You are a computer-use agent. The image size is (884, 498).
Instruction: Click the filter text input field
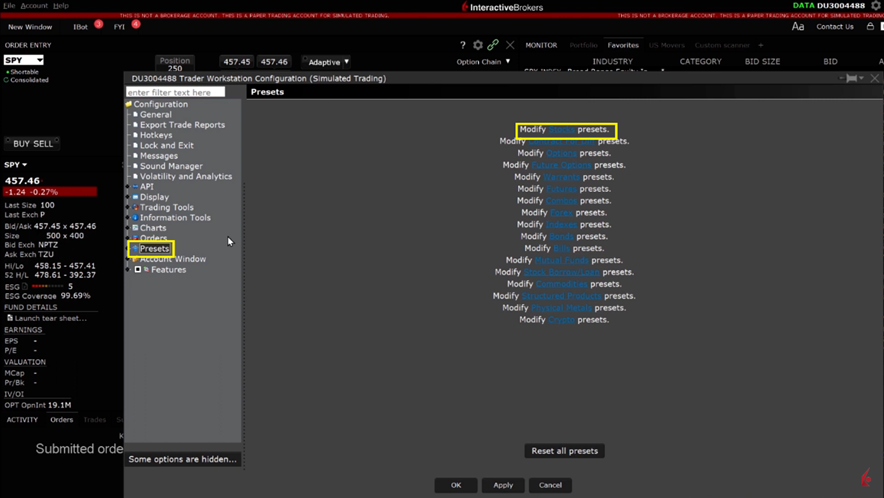pyautogui.click(x=175, y=92)
